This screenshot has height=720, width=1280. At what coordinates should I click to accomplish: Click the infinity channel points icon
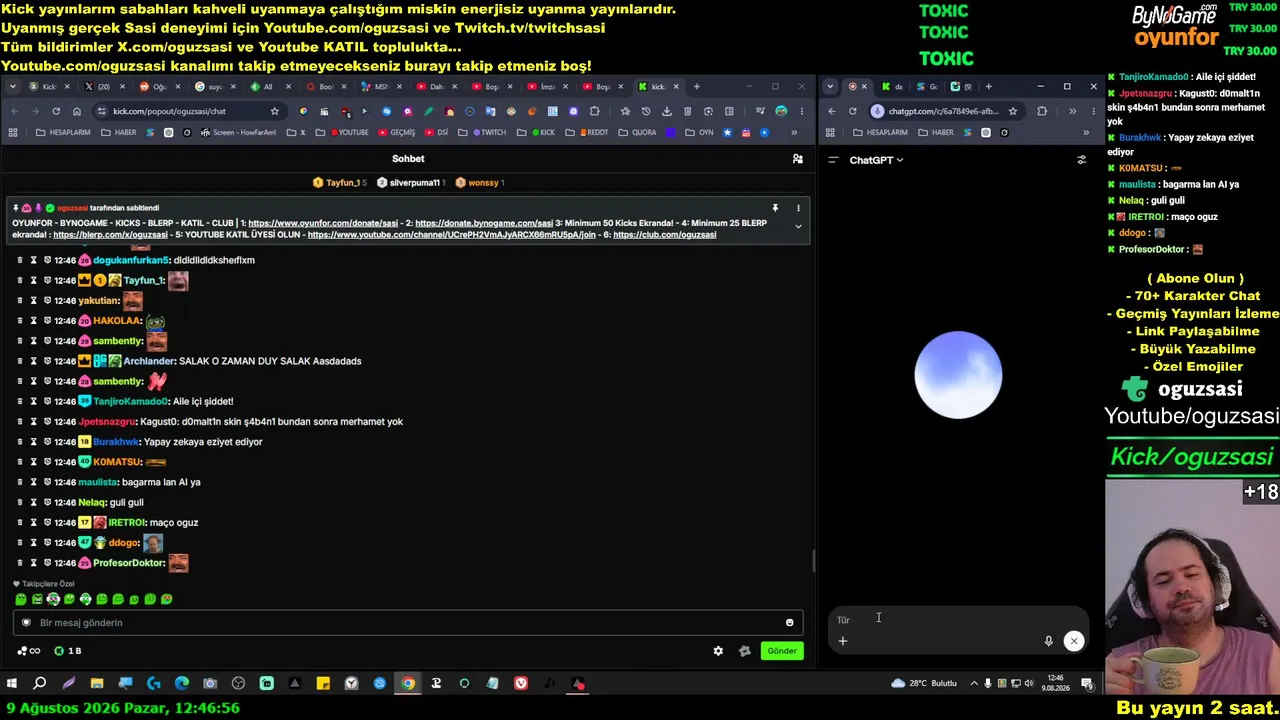[x=29, y=651]
